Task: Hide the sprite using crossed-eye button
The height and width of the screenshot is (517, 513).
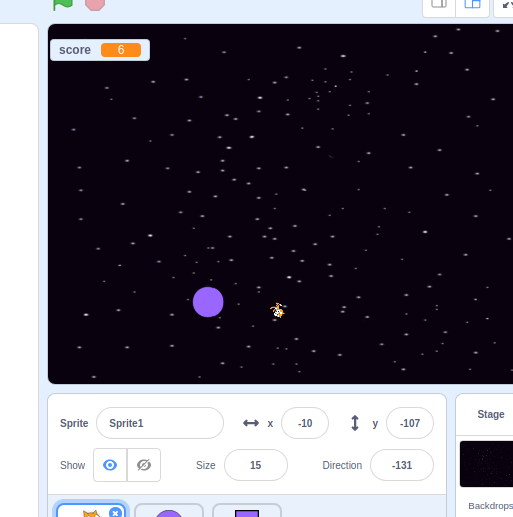Action: tap(144, 465)
